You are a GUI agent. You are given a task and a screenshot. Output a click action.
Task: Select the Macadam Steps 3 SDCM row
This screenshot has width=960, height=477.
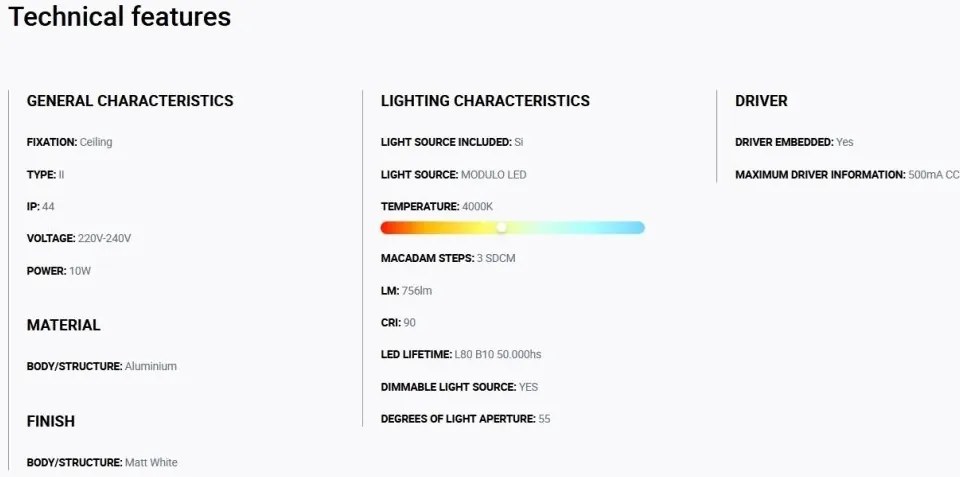point(448,258)
